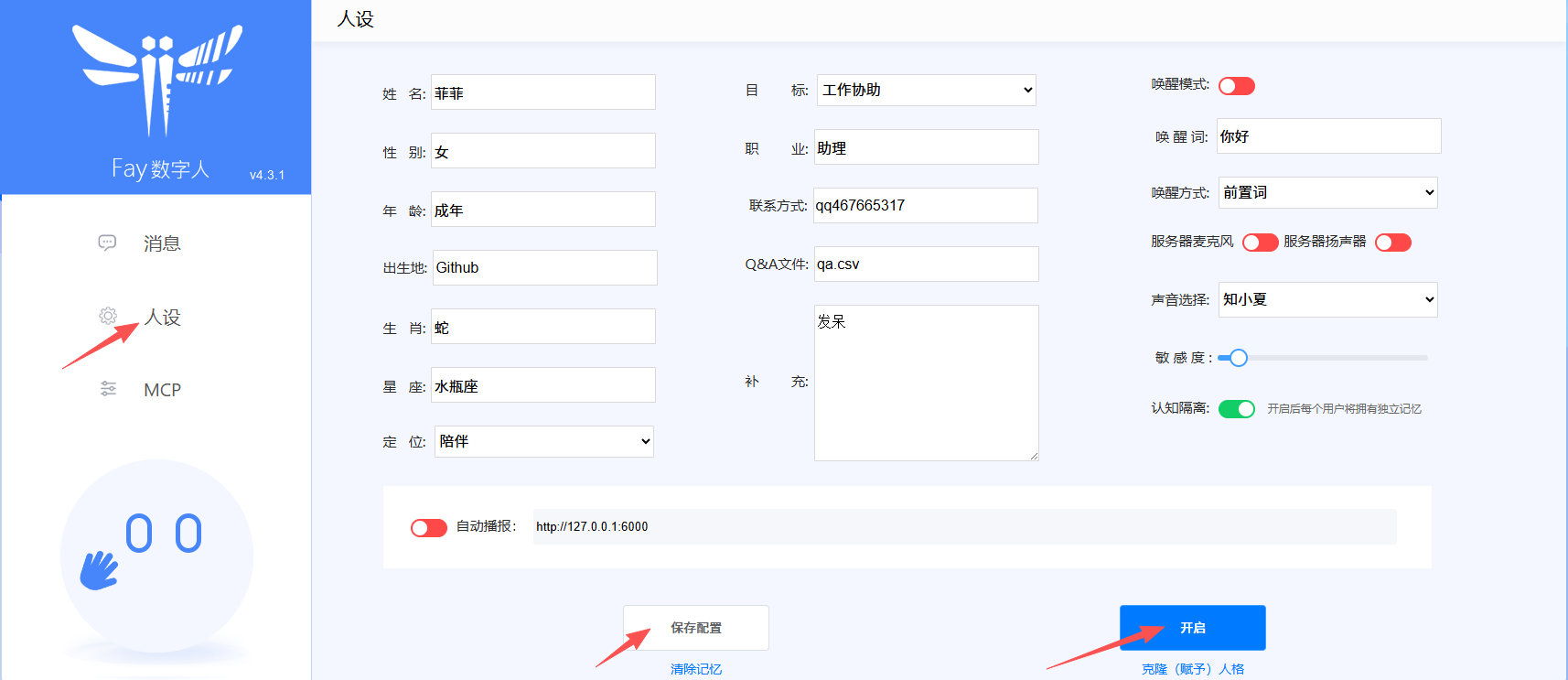Click the sliders icon beside MCP
Image resolution: width=1568 pixels, height=680 pixels.
click(108, 389)
